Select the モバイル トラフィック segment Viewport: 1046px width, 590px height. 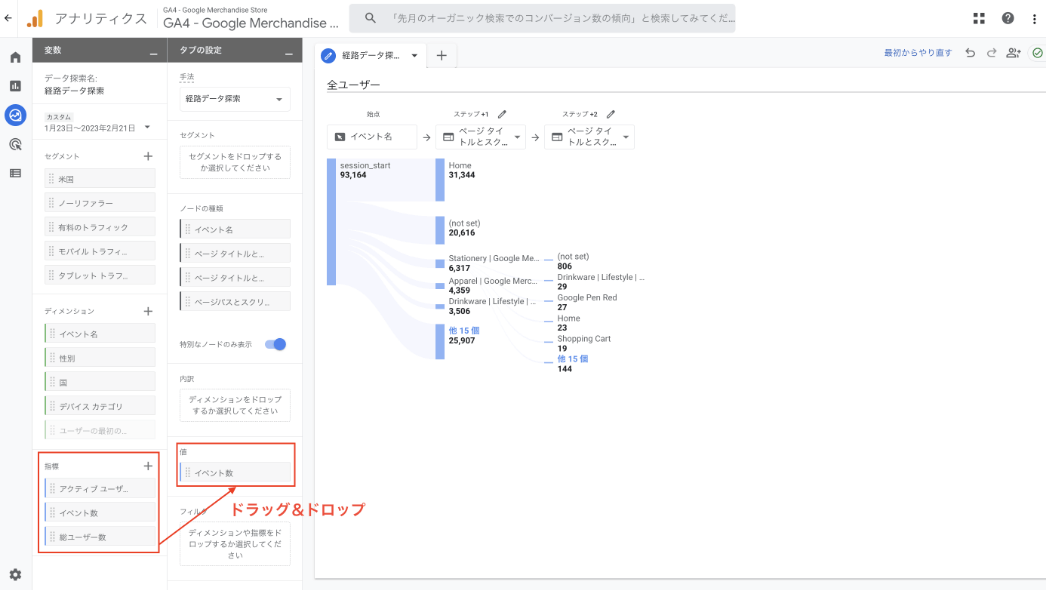pos(100,251)
